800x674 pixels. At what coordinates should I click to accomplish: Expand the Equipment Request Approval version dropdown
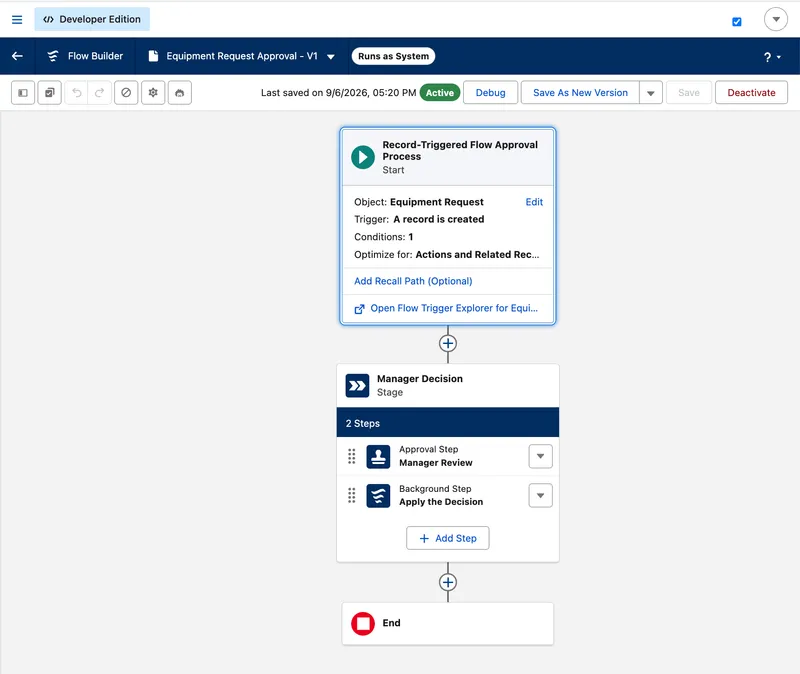pyautogui.click(x=331, y=57)
